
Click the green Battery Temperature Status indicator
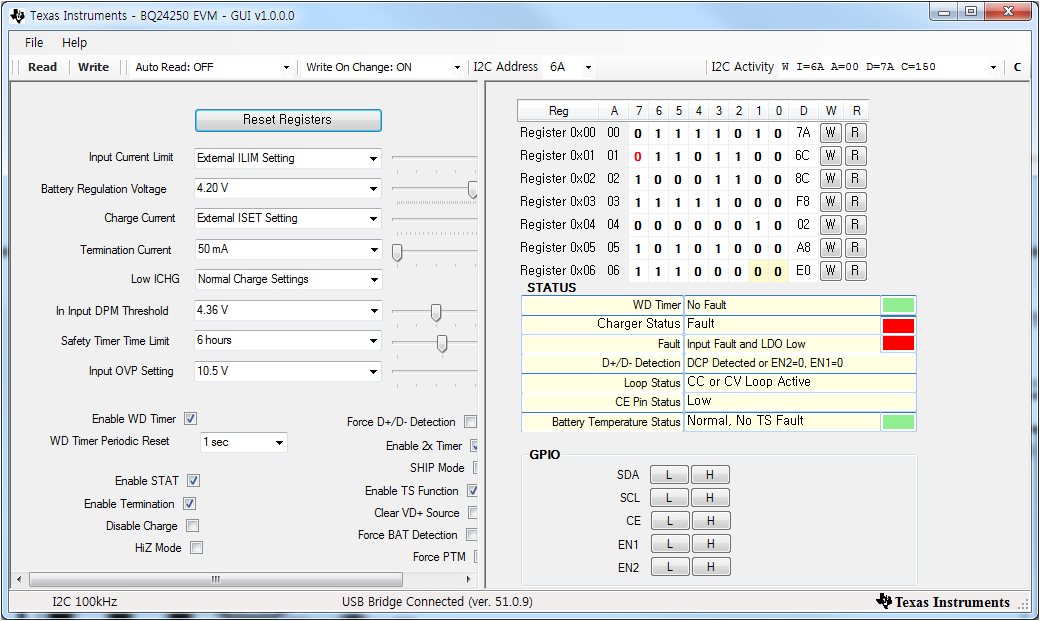pos(898,421)
